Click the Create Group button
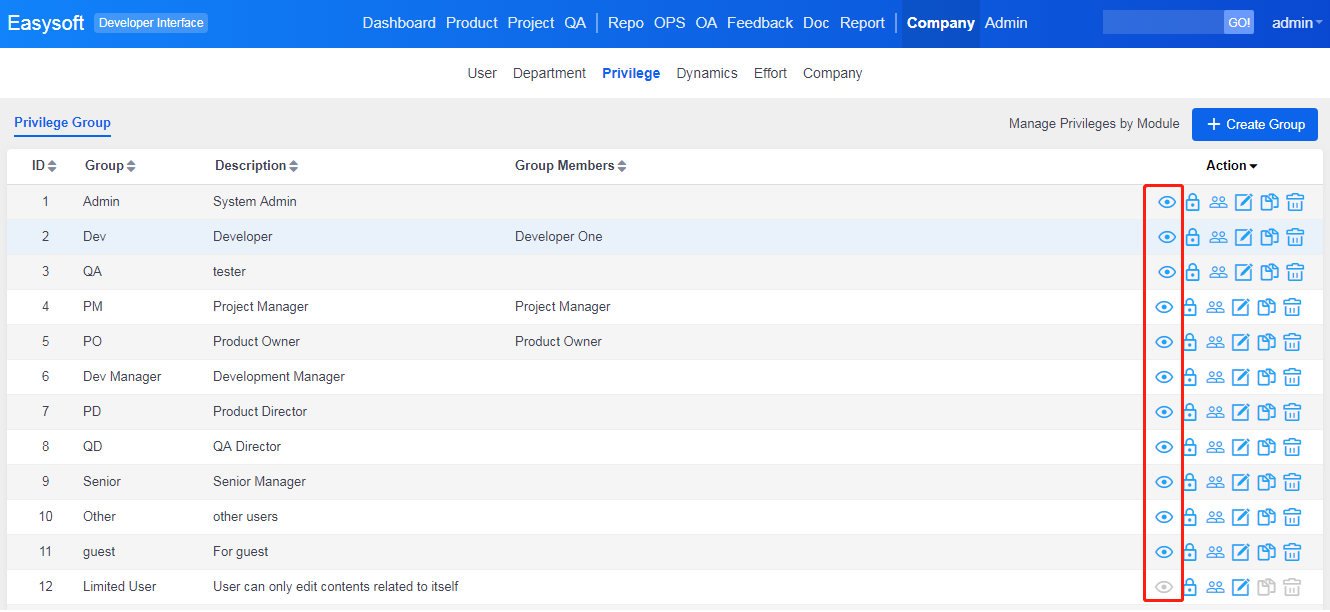 pos(1254,124)
